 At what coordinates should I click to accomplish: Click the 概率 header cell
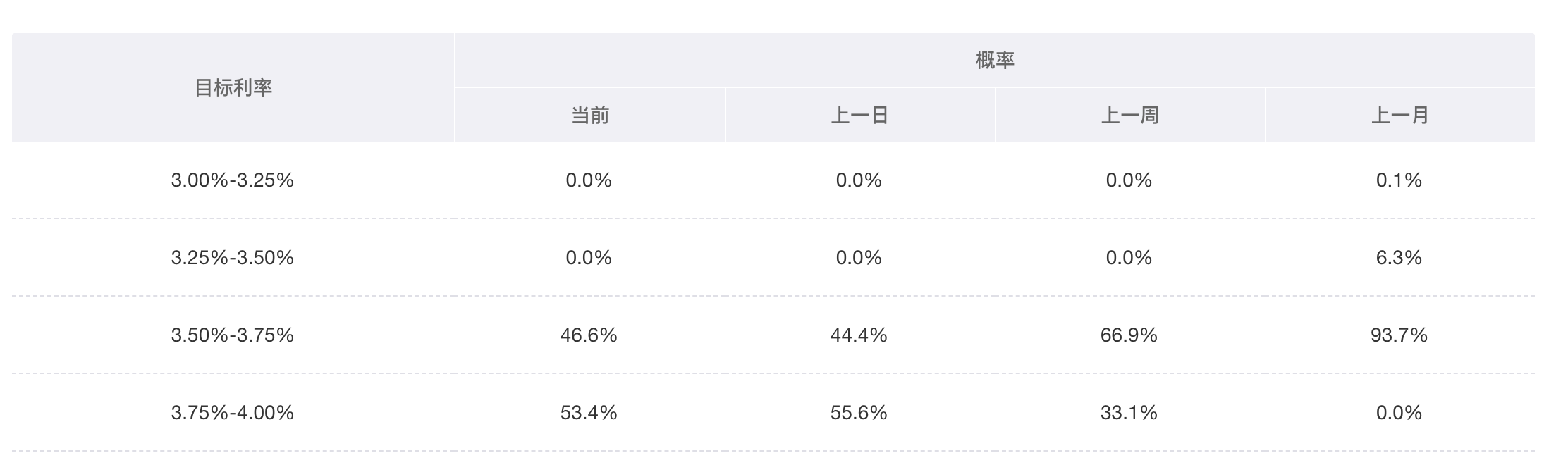995,60
